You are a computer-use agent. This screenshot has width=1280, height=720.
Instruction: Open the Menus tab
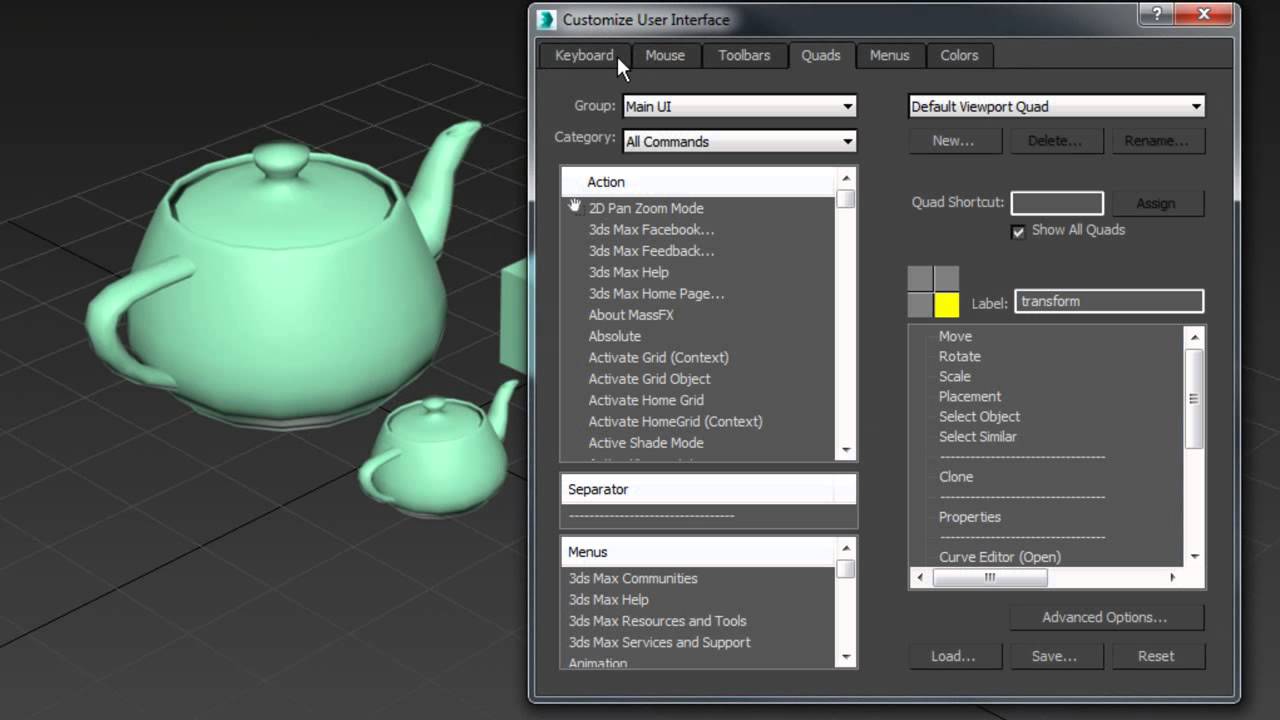click(x=889, y=55)
